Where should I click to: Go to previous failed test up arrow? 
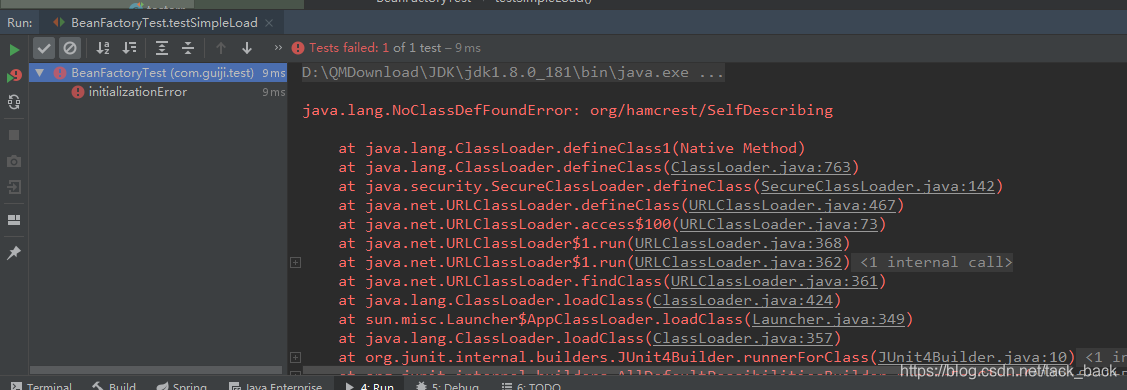tap(221, 48)
